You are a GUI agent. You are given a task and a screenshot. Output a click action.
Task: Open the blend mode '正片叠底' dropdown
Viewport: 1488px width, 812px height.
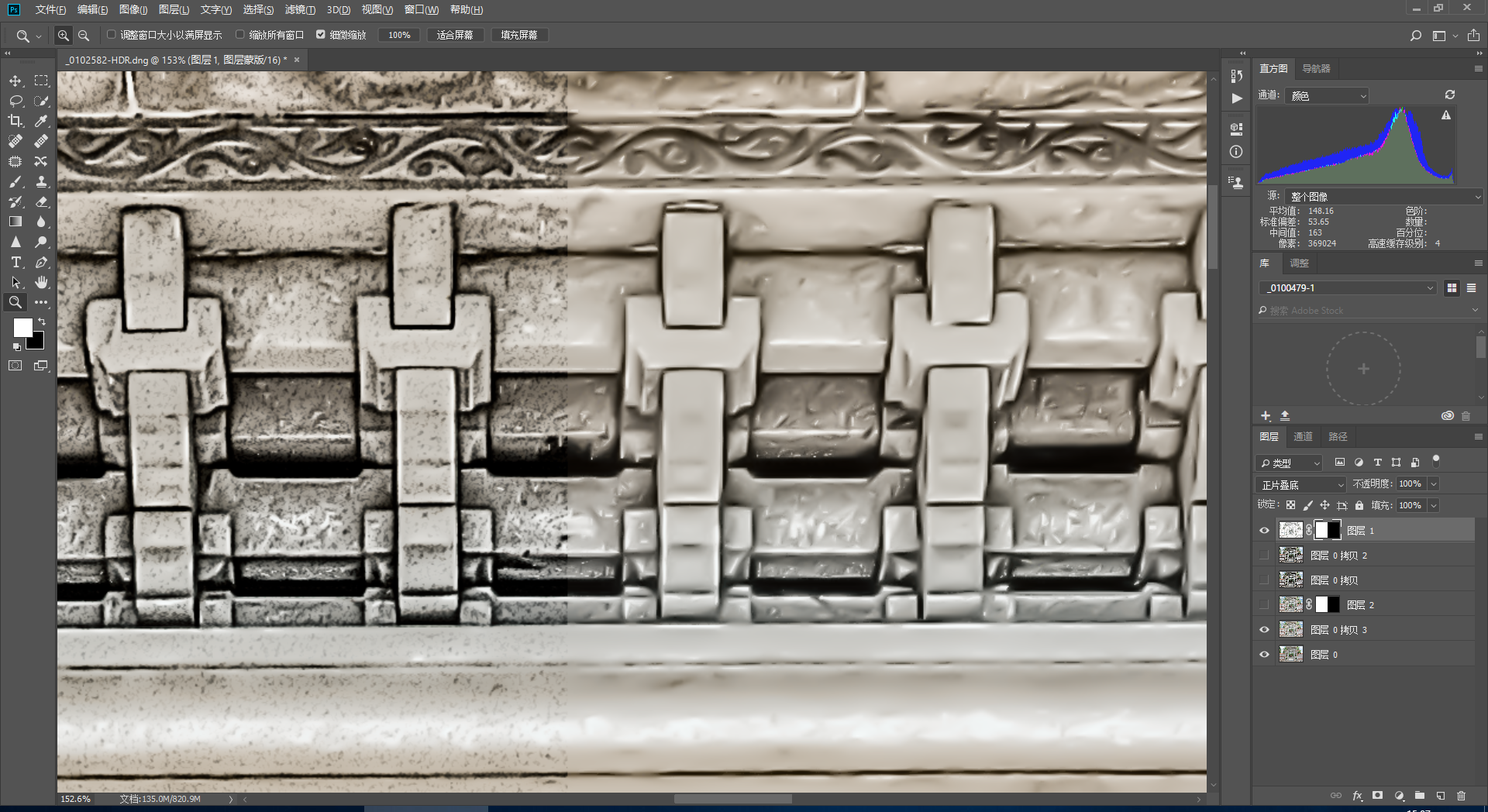(1301, 485)
